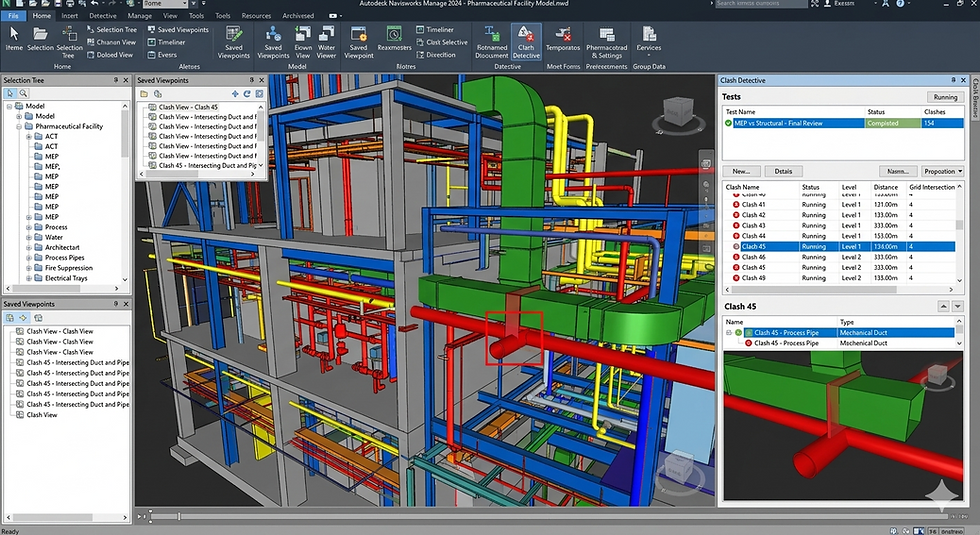This screenshot has width=980, height=535.
Task: Click the Selection Tree vertical scrollbar
Action: tap(125, 134)
